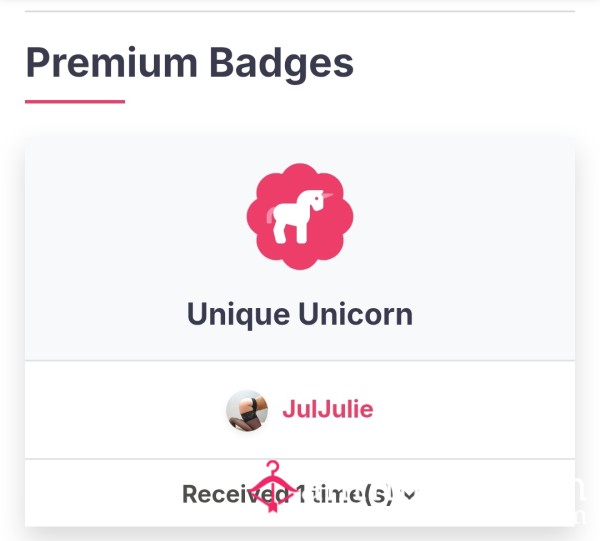Open JulJulie's round avatar picture
This screenshot has width=600, height=541.
point(247,411)
